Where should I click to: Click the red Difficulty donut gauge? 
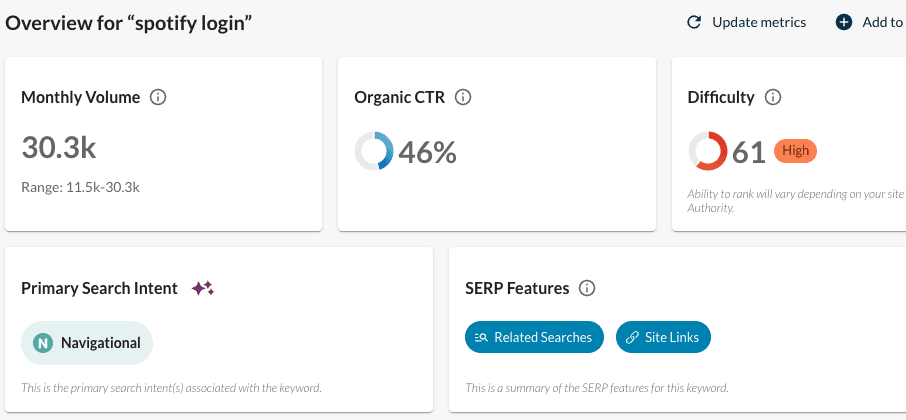click(x=707, y=152)
